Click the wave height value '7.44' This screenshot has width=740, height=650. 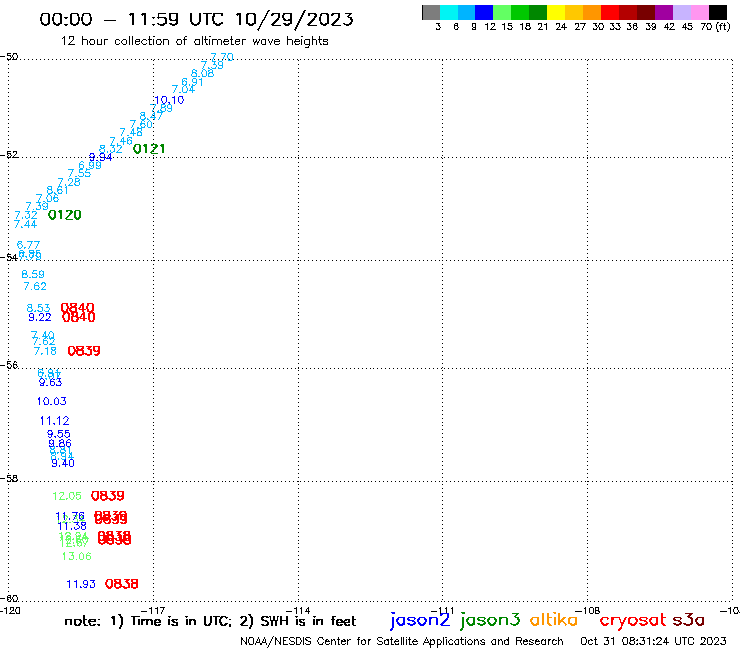25,224
